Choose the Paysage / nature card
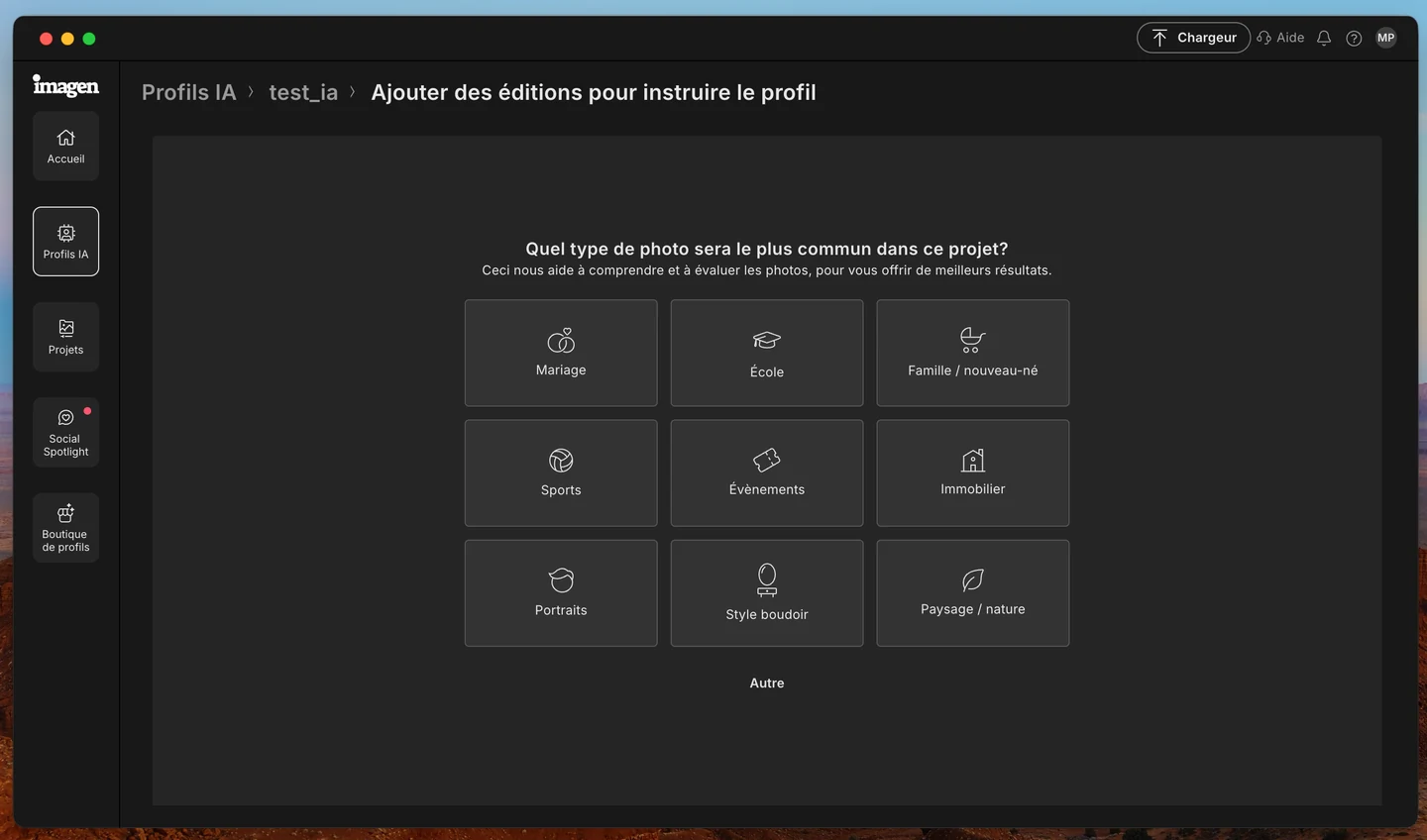This screenshot has height=840, width=1427. pyautogui.click(x=973, y=593)
